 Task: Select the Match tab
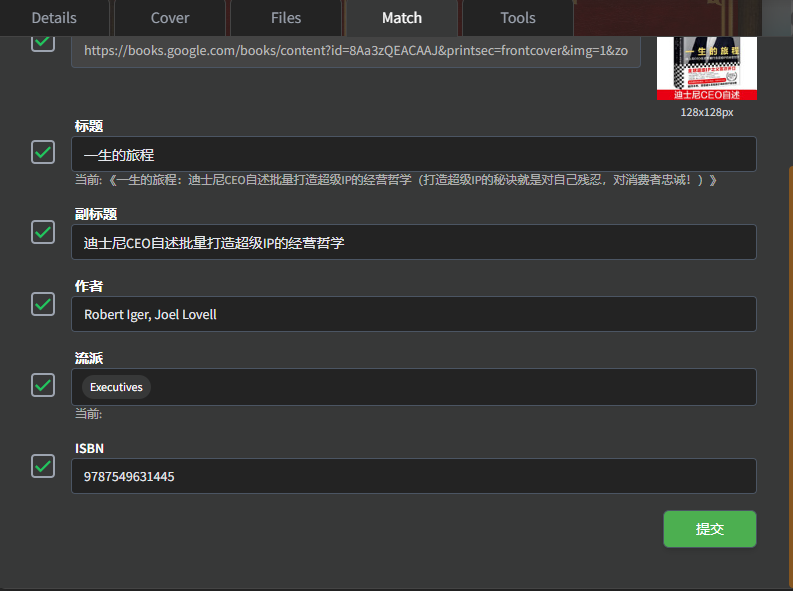coord(402,18)
